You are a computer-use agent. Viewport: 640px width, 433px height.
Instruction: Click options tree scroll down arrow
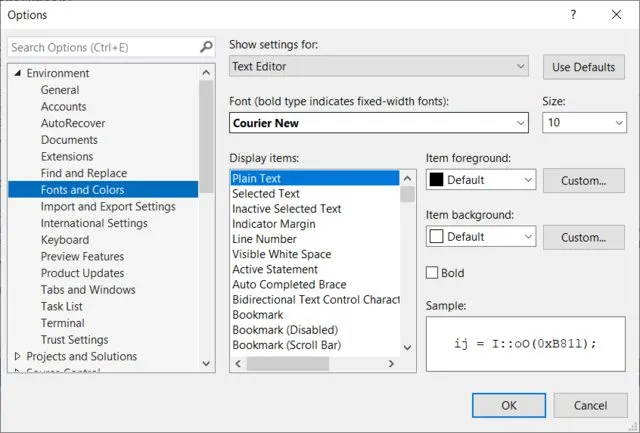[x=207, y=364]
